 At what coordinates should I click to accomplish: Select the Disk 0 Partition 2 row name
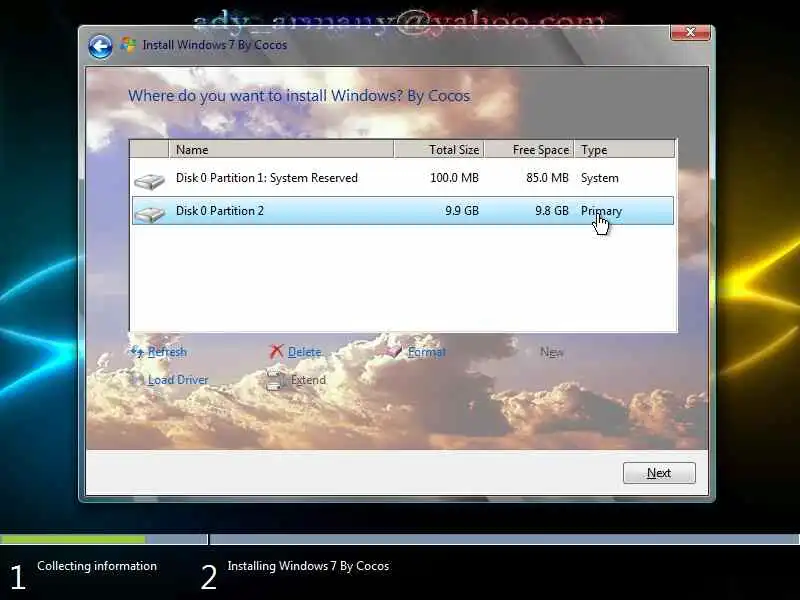(x=220, y=211)
